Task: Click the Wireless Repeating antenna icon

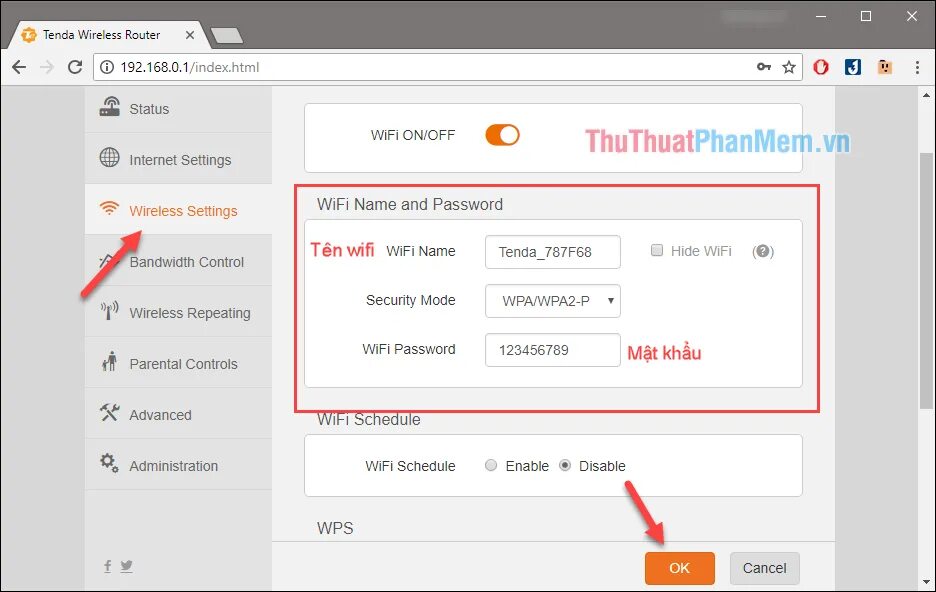Action: click(109, 310)
